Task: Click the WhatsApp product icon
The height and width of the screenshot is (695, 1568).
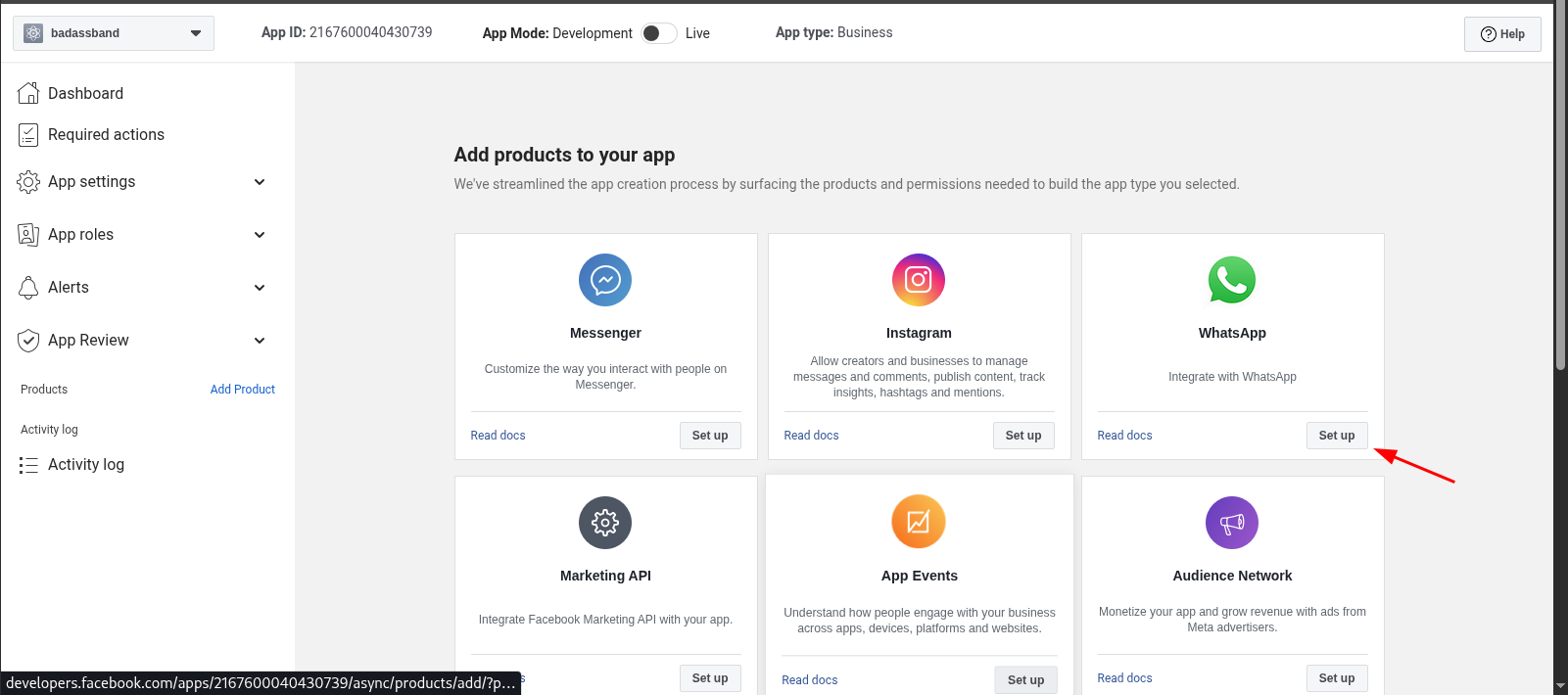Action: [1232, 280]
